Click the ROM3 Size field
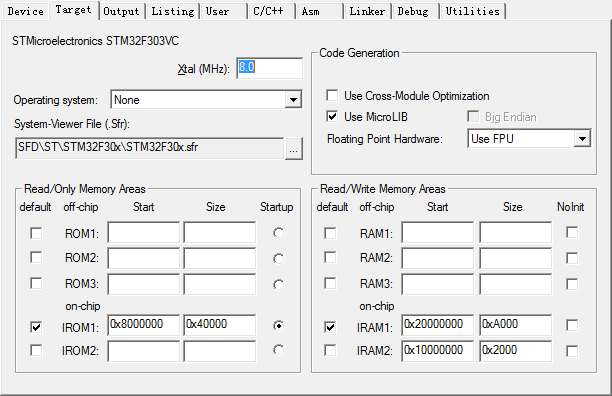This screenshot has height=396, width=612. (220, 284)
